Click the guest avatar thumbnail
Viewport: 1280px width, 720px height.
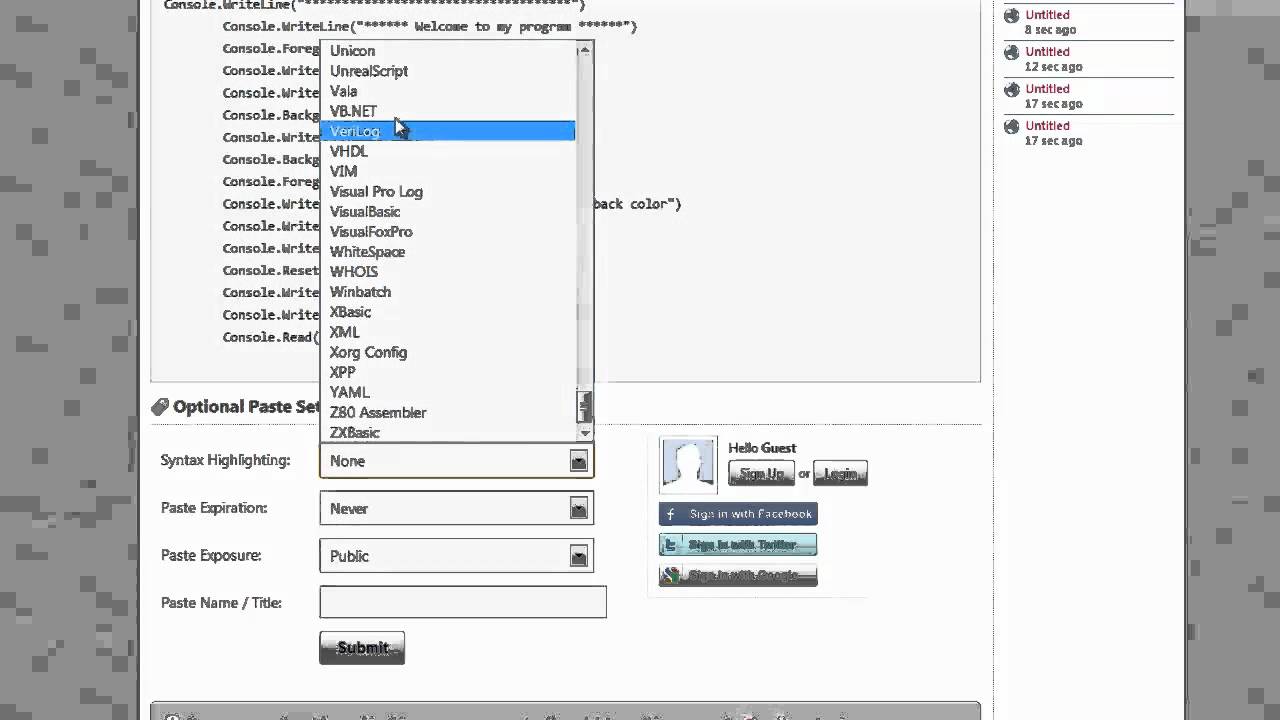(688, 465)
